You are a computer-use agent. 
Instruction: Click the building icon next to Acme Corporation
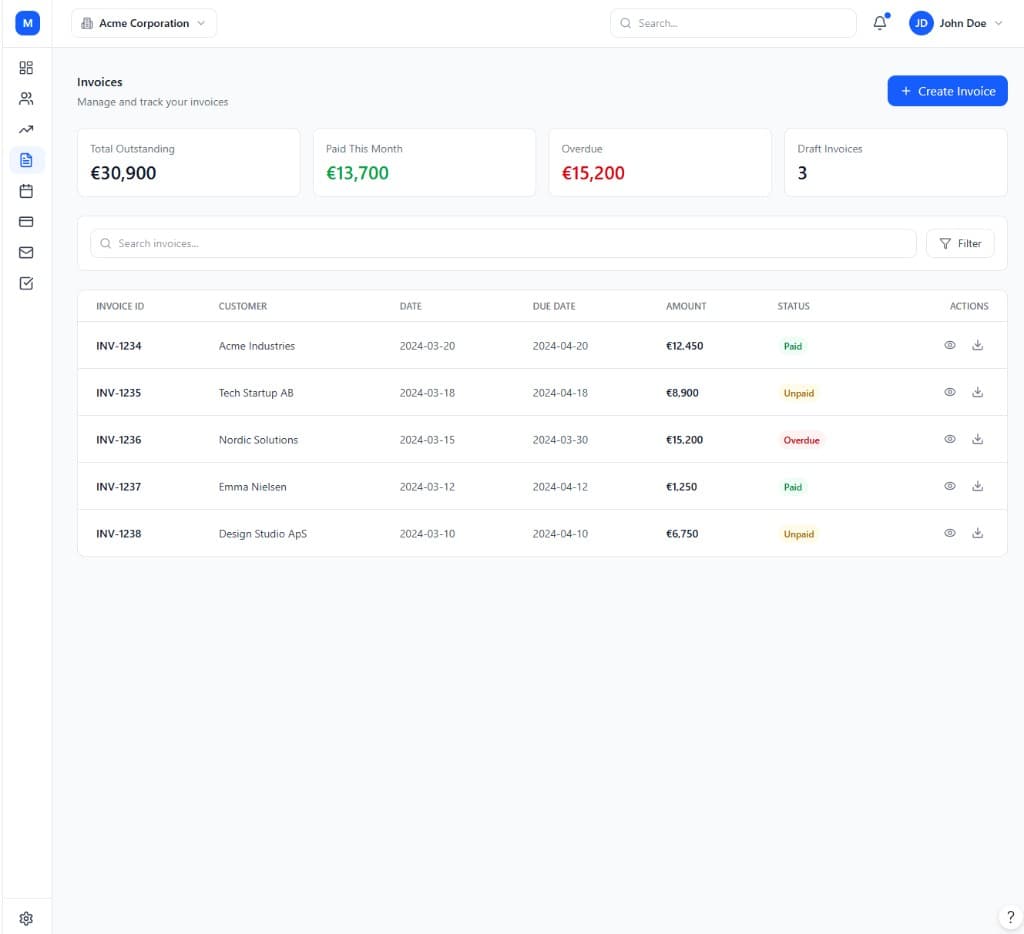(x=87, y=24)
